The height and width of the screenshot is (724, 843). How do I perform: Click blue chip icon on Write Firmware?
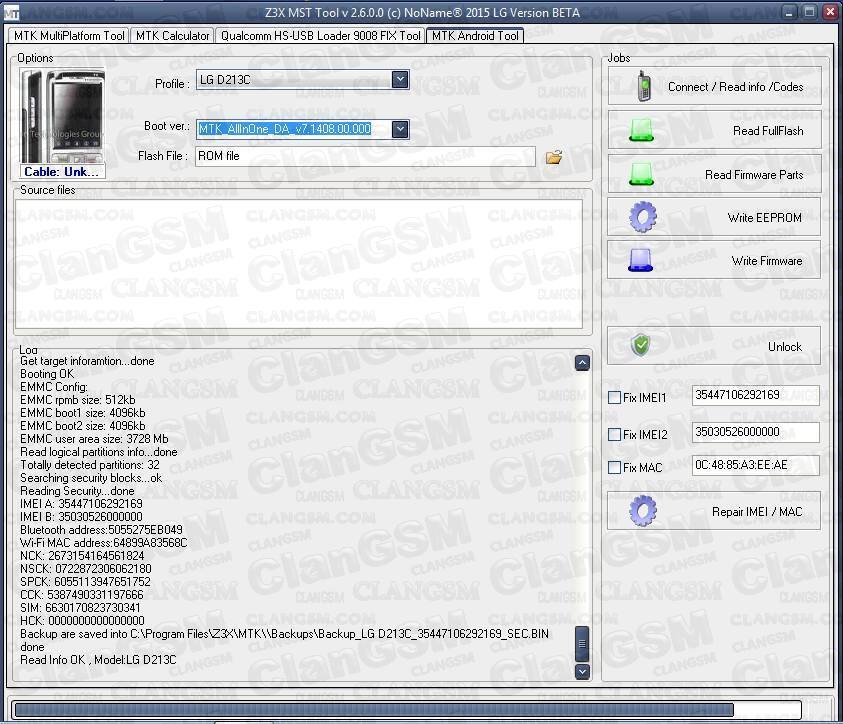(x=640, y=260)
